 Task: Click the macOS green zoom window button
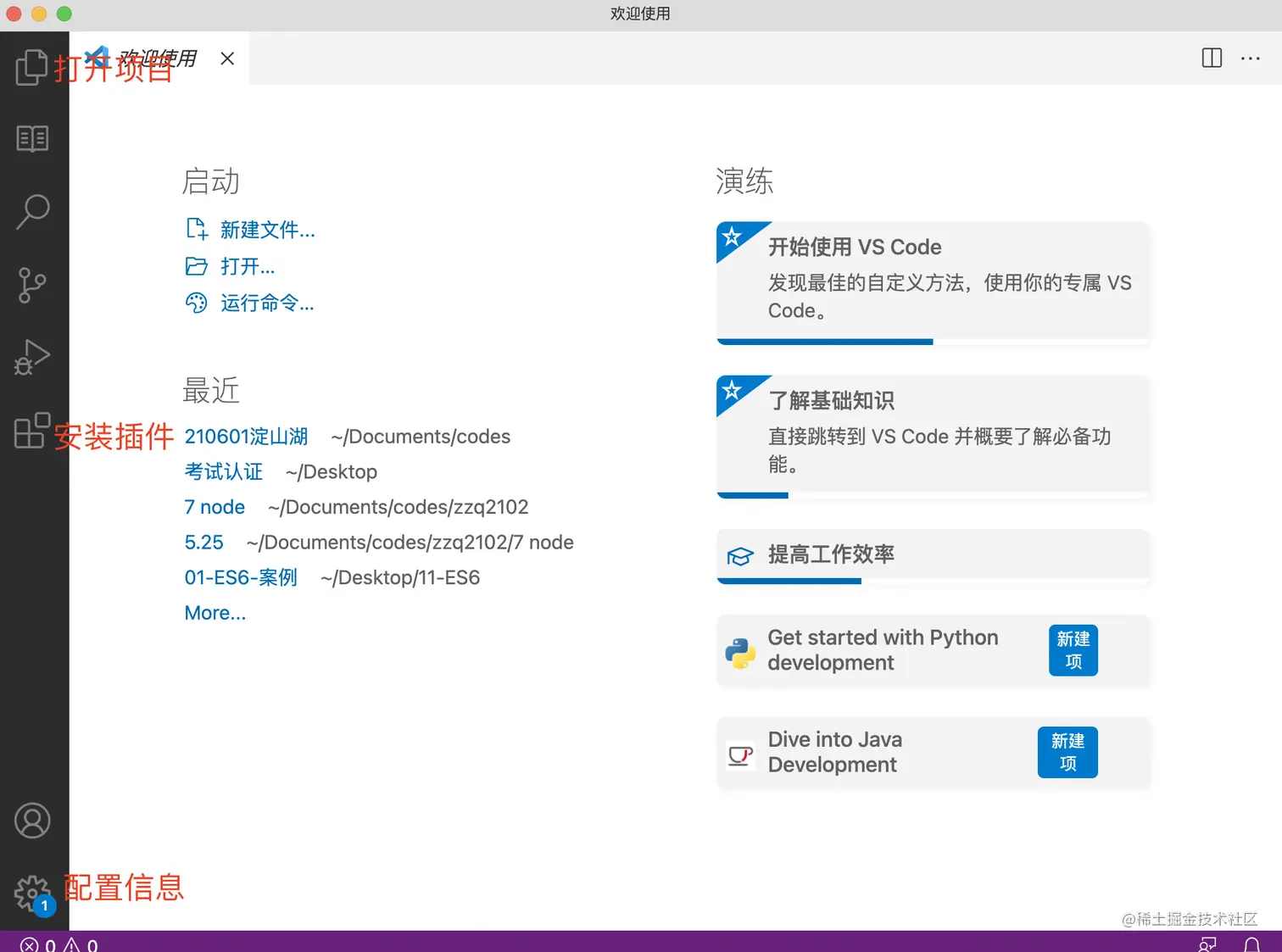[x=64, y=14]
